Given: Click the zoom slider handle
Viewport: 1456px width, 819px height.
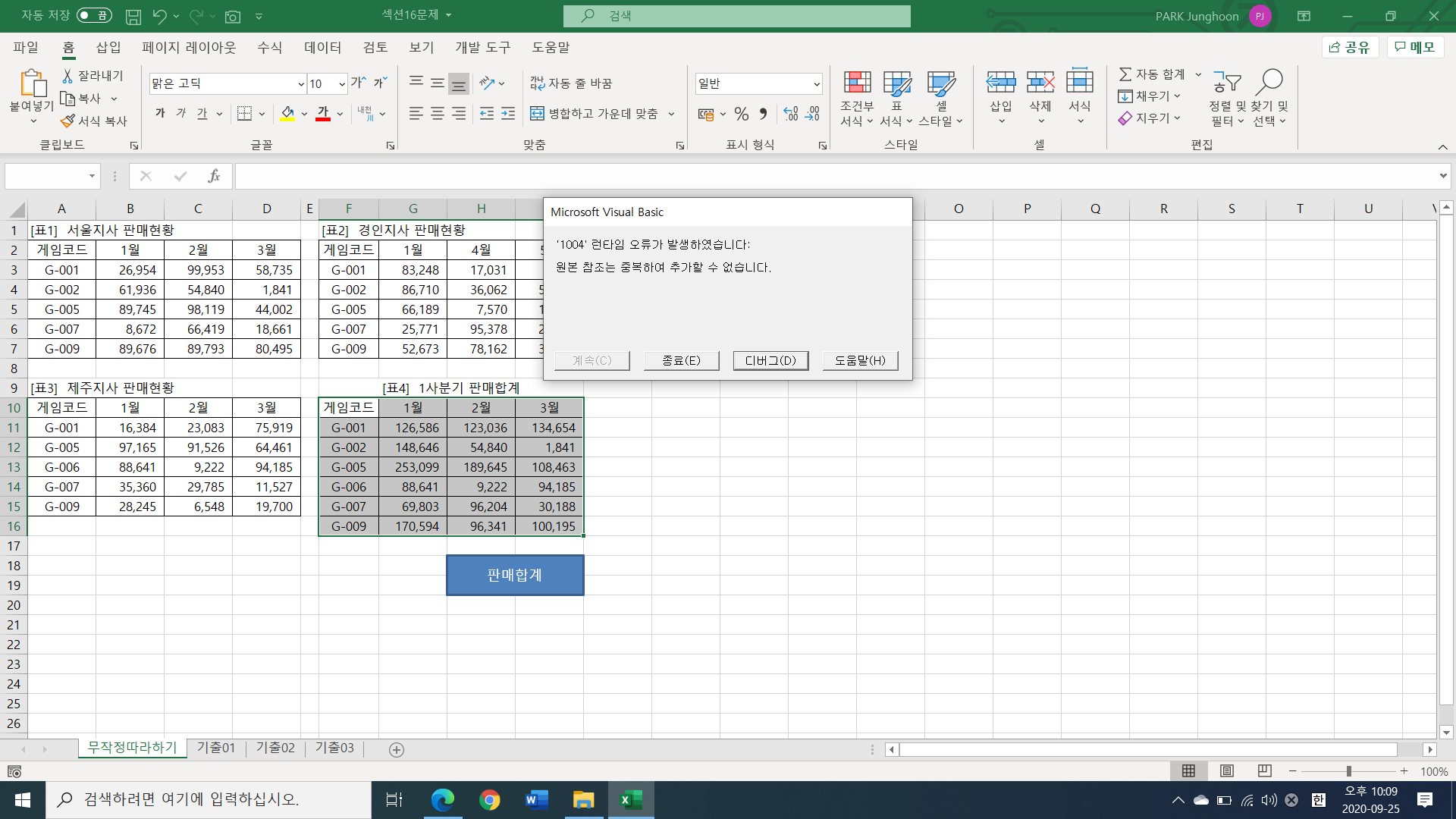Looking at the screenshot, I should tap(1348, 771).
